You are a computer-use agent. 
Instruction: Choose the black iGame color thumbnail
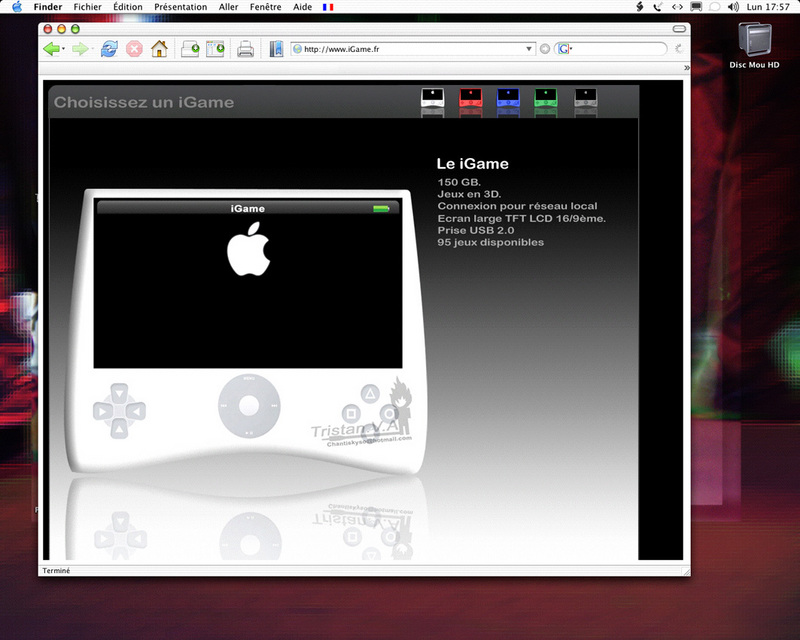[x=586, y=97]
